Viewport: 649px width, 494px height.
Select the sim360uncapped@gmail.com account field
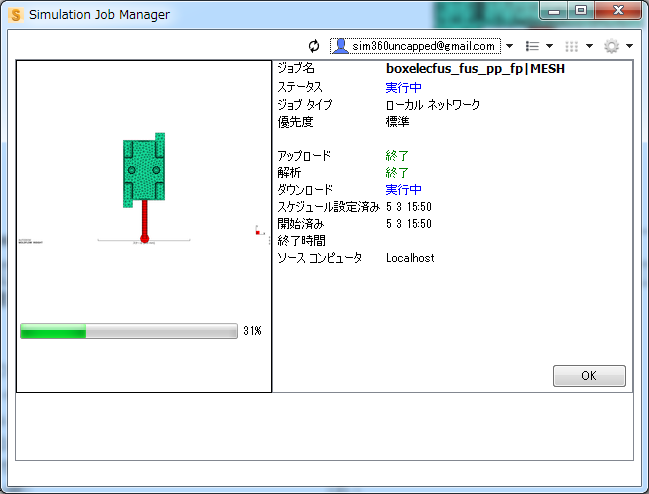[x=415, y=46]
